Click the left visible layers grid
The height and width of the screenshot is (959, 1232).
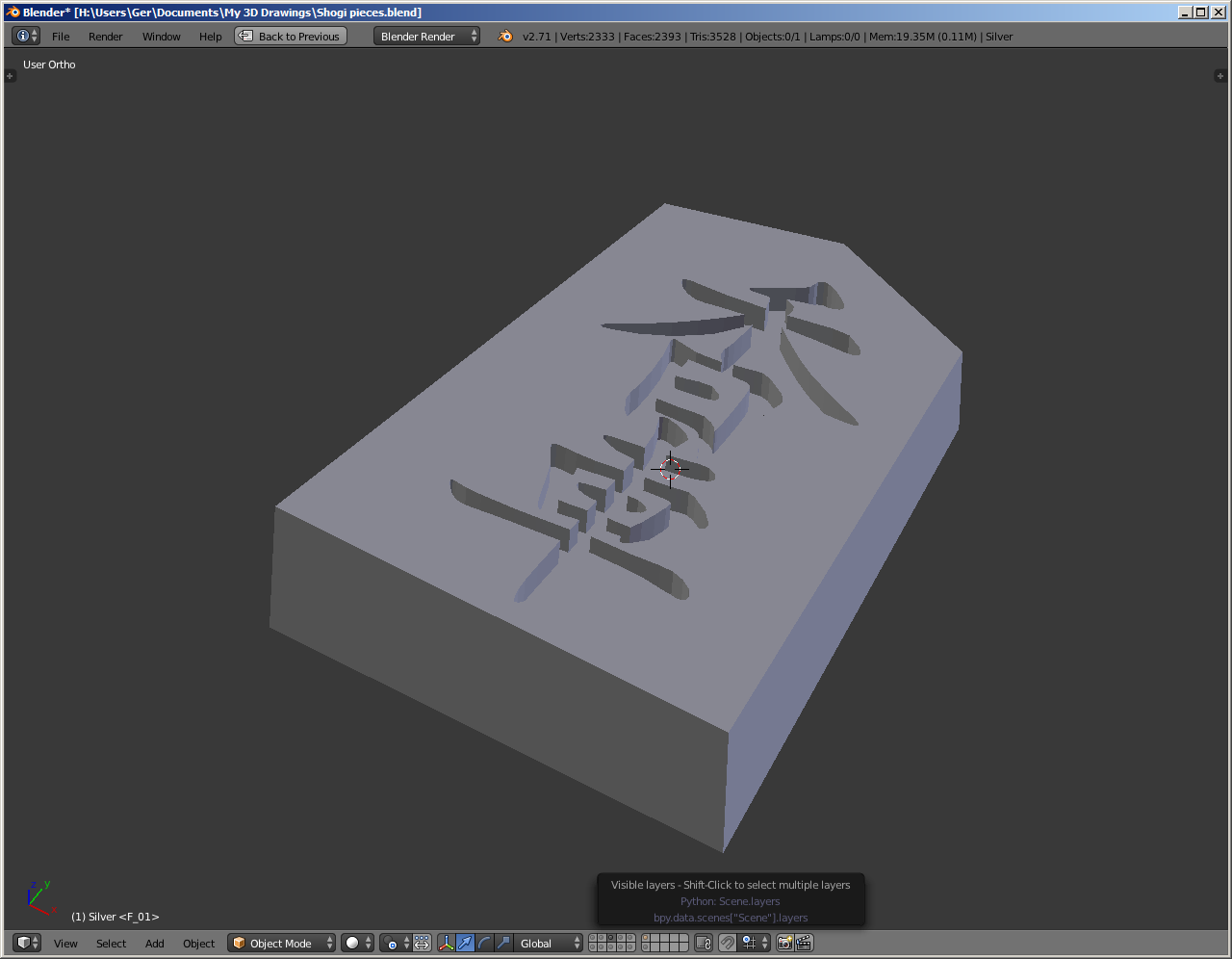click(612, 943)
